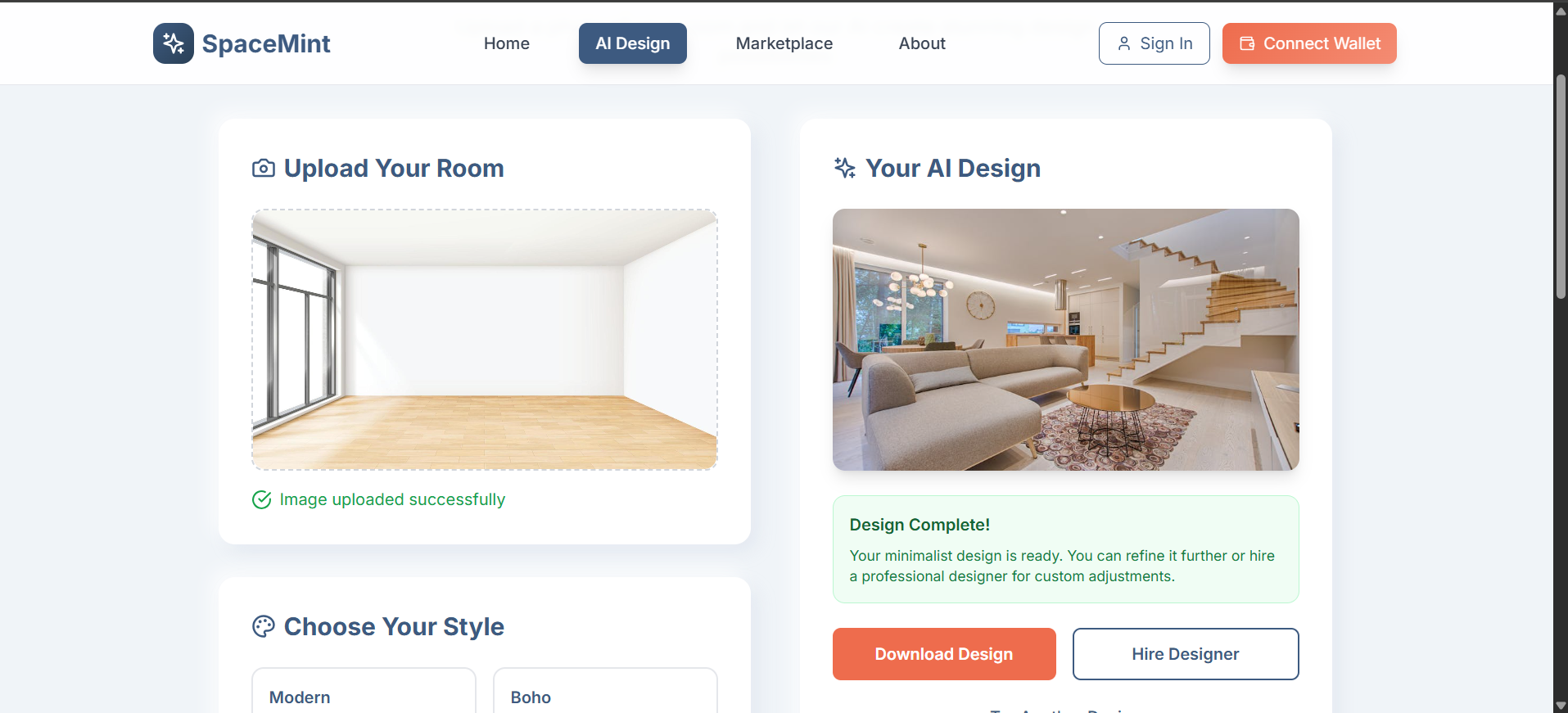Screen dimensions: 1568x713
Task: Switch to the AI Design tab
Action: tap(633, 43)
